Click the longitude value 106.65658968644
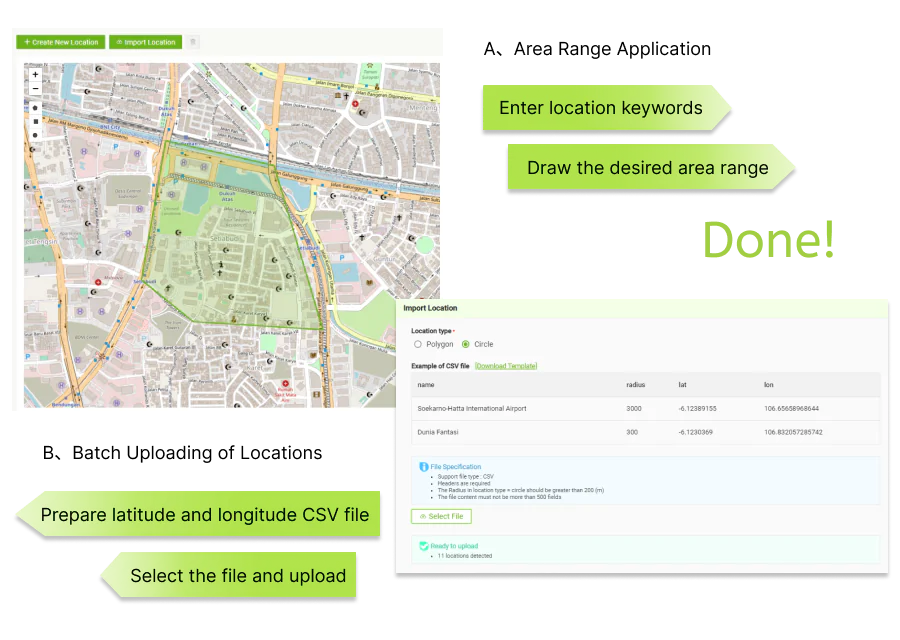Image resolution: width=900 pixels, height=640 pixels. coord(792,409)
